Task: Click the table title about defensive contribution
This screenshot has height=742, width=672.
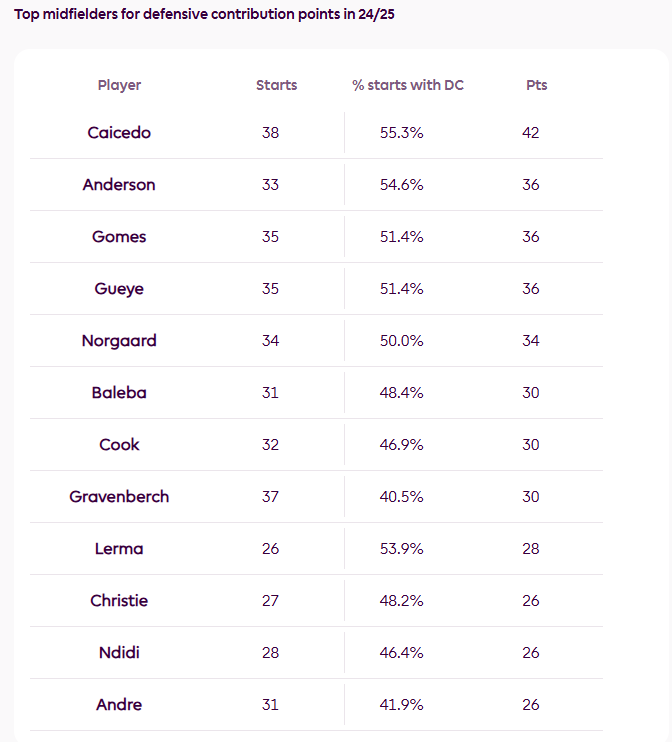Action: [204, 14]
